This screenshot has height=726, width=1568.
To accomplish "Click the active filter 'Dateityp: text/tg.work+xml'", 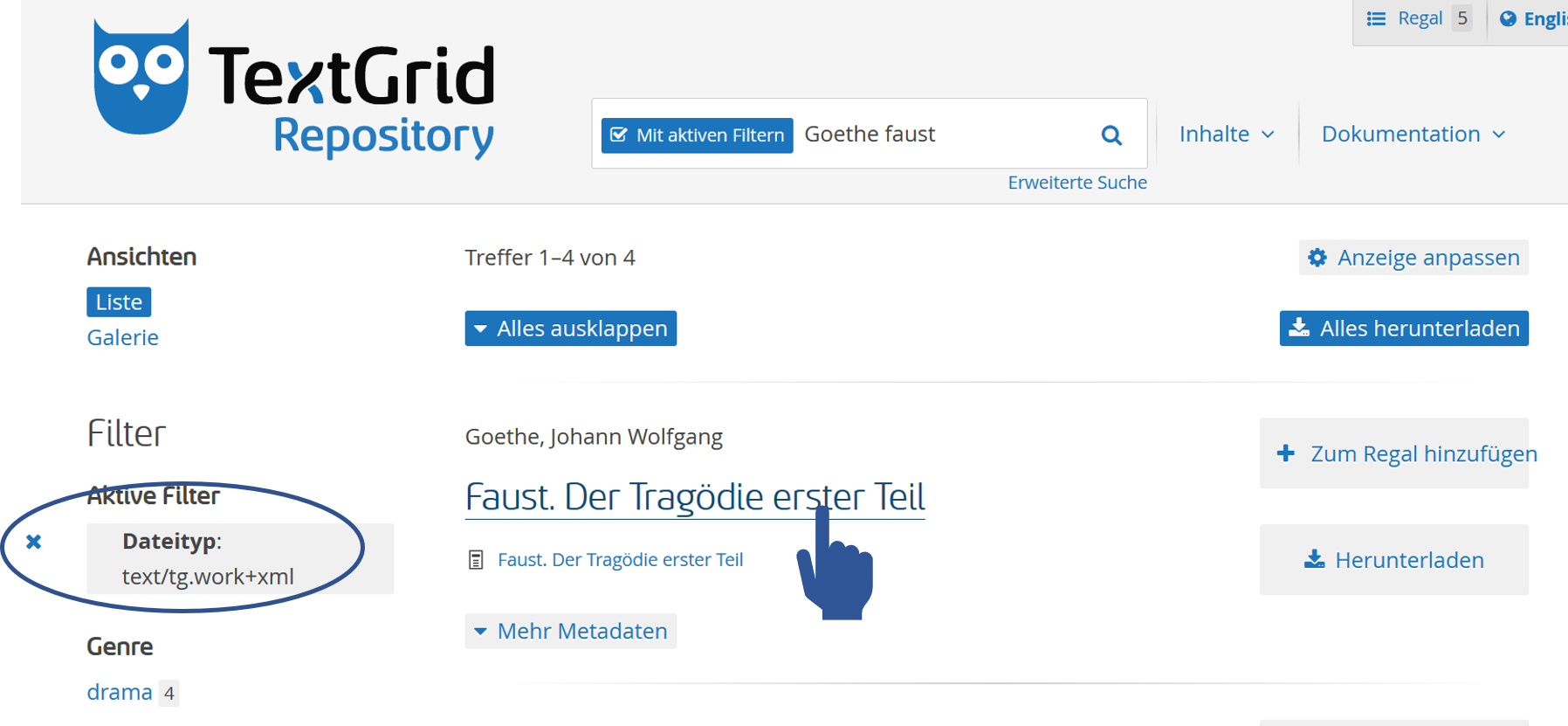I will tap(240, 559).
